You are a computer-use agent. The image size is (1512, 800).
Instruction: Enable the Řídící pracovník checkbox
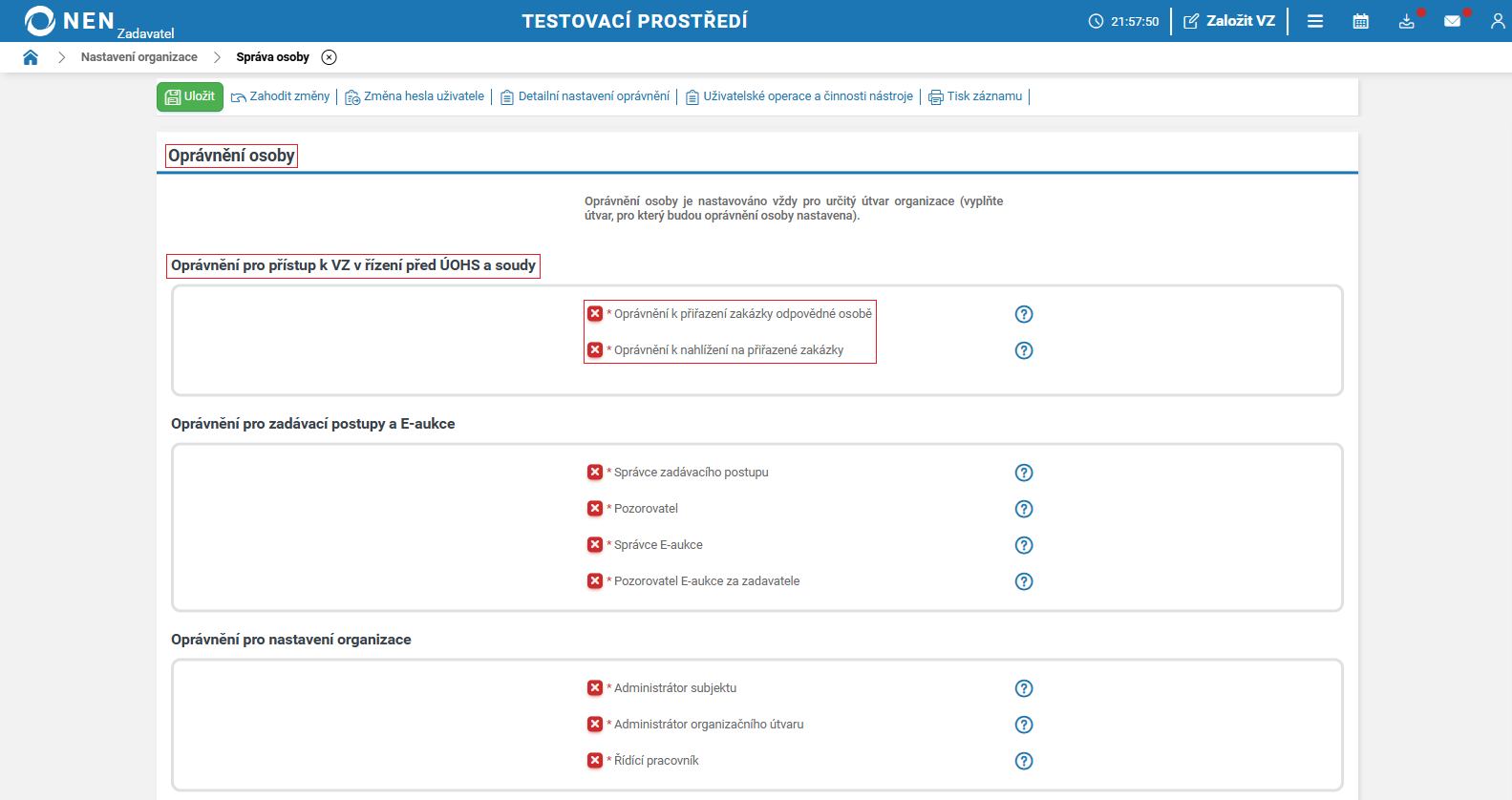595,761
